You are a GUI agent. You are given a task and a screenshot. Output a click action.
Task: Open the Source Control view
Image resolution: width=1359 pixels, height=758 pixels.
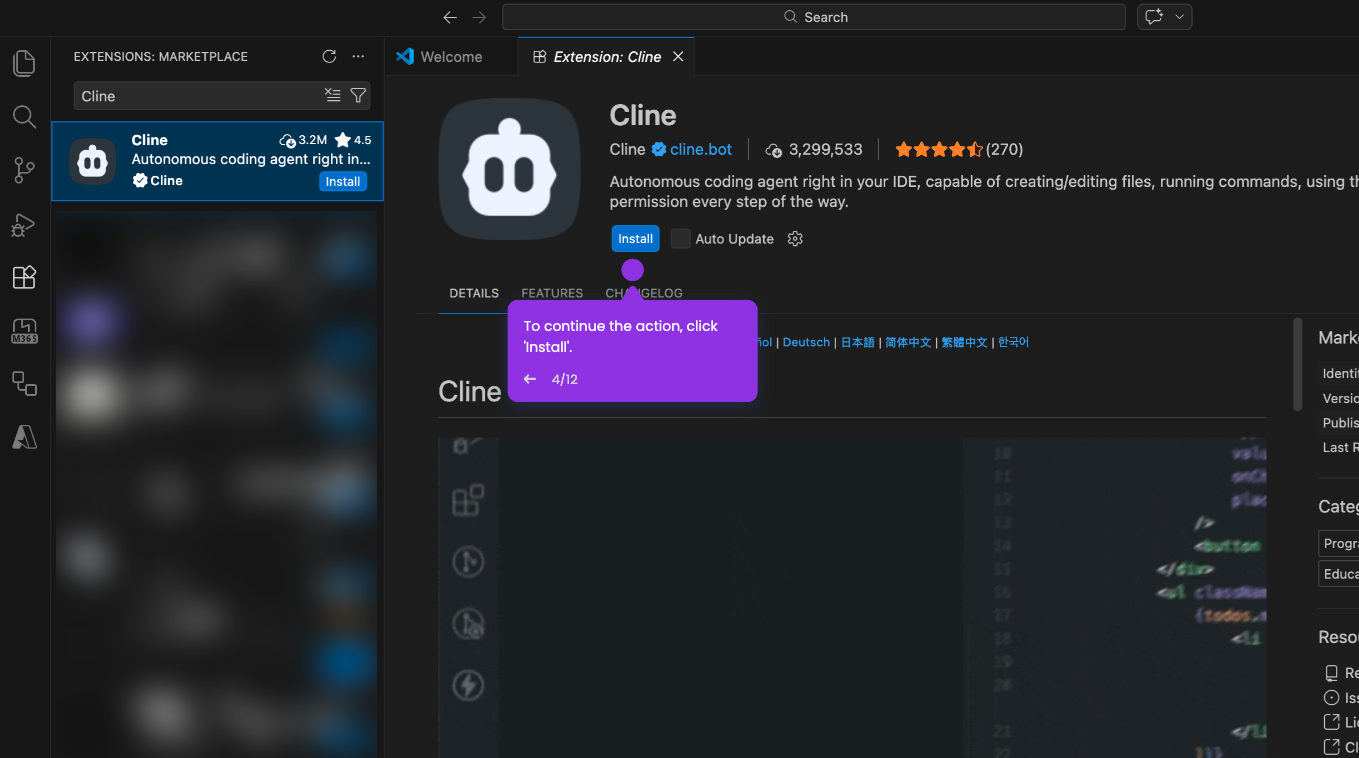pos(24,171)
